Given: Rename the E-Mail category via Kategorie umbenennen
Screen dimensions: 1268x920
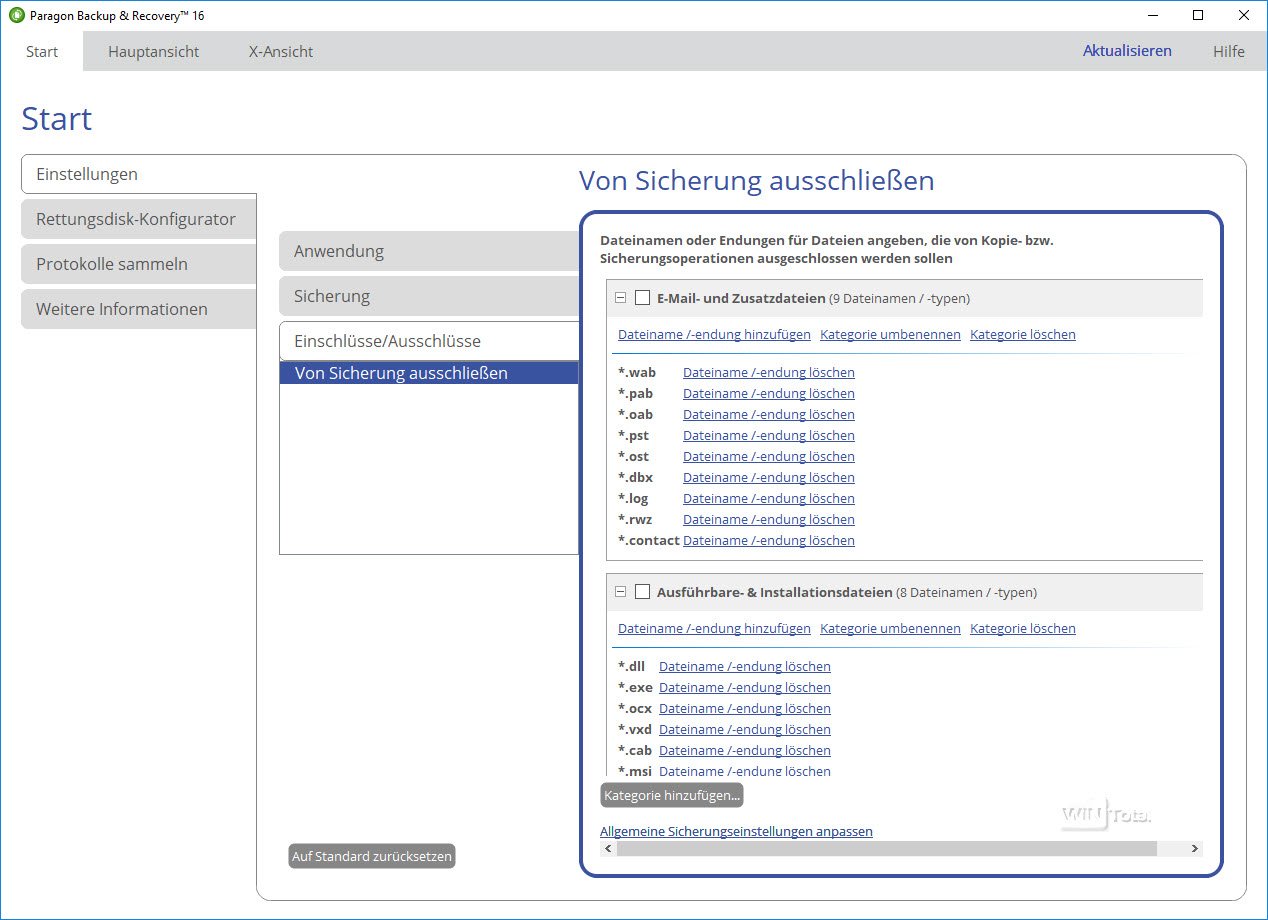Looking at the screenshot, I should coord(890,334).
